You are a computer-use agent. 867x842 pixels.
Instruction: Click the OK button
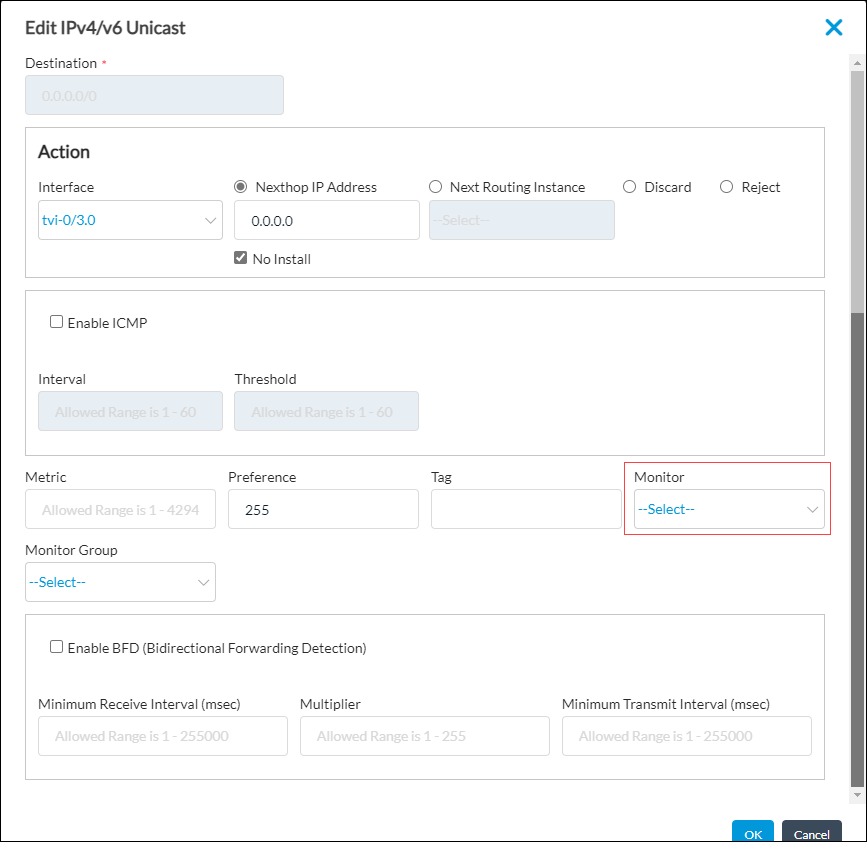point(752,832)
